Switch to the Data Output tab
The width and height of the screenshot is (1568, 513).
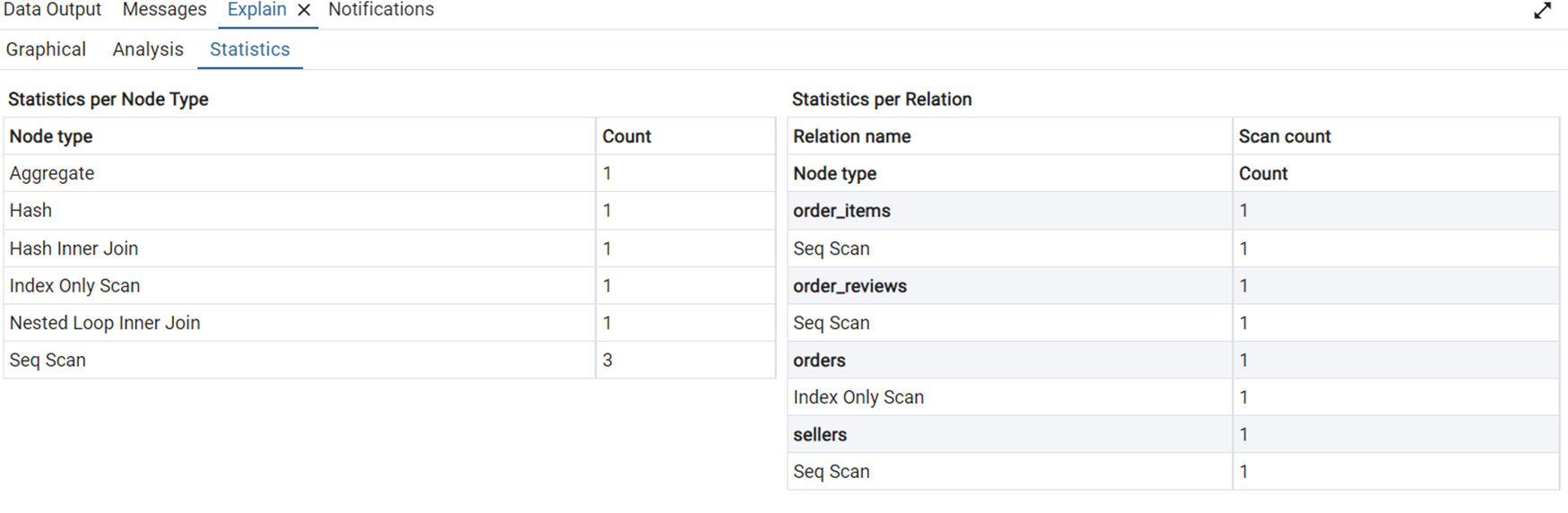coord(52,10)
